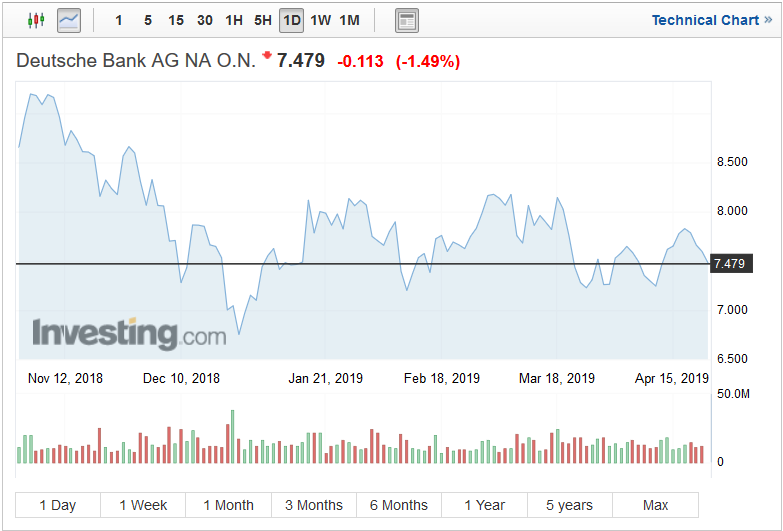Choose the 30 minute interval

204,20
